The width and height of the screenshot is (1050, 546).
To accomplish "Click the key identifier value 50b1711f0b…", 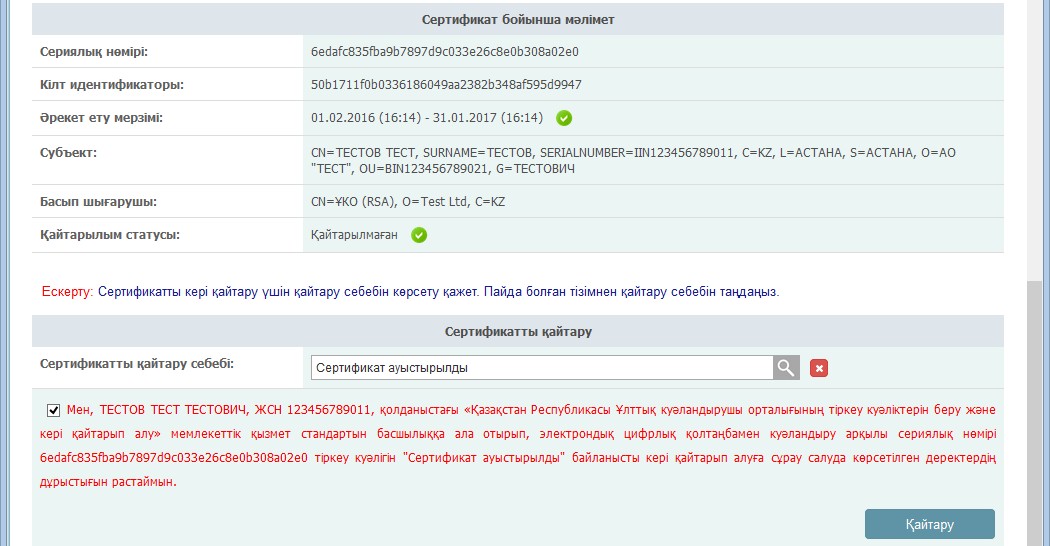I will (446, 85).
